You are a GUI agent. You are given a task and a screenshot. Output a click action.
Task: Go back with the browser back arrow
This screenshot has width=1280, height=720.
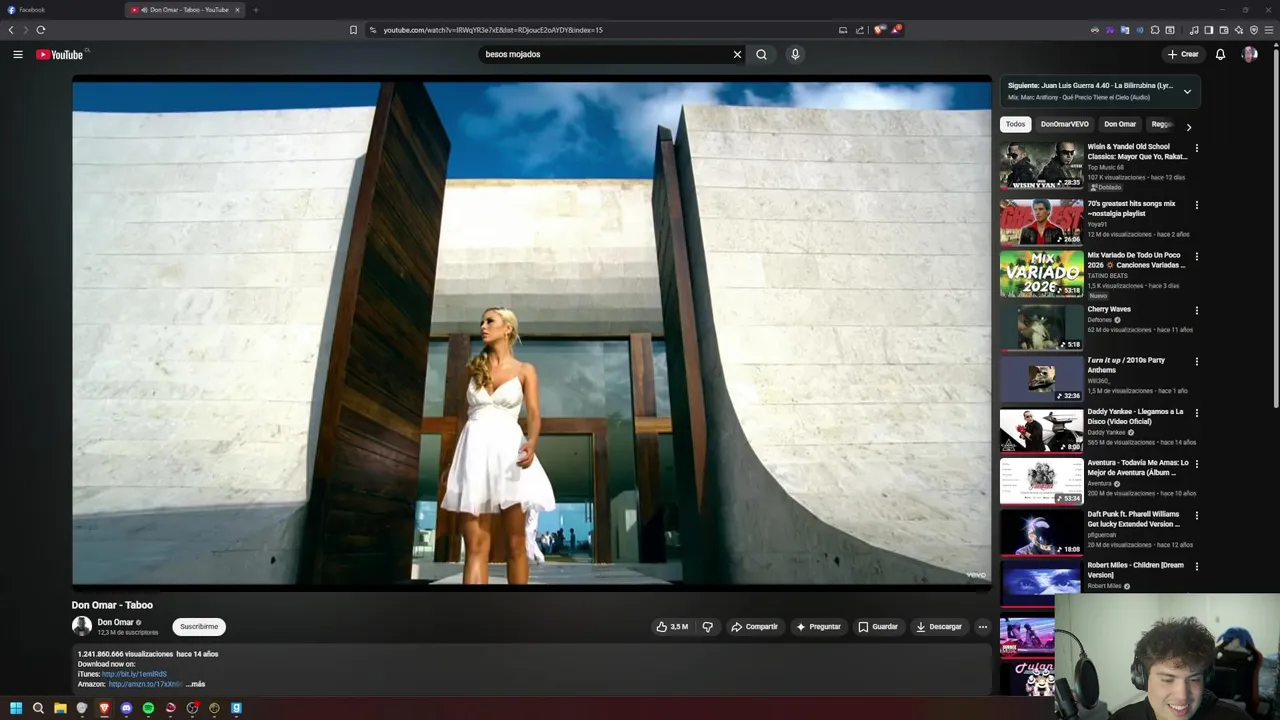click(x=11, y=30)
